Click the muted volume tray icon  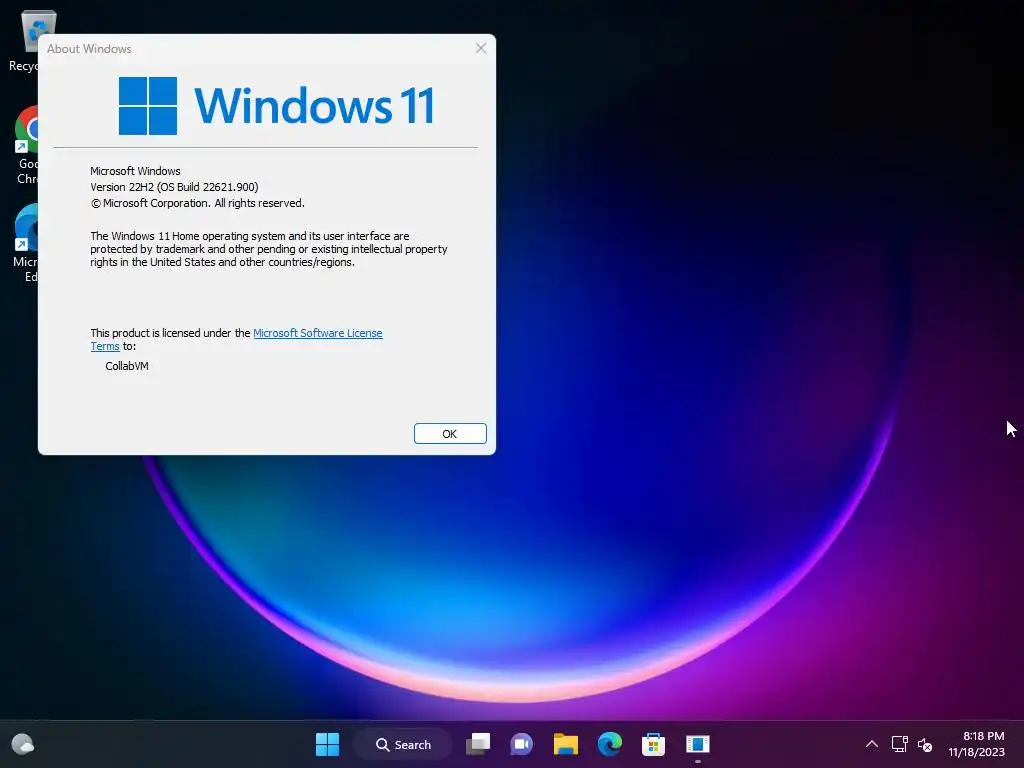[x=925, y=744]
